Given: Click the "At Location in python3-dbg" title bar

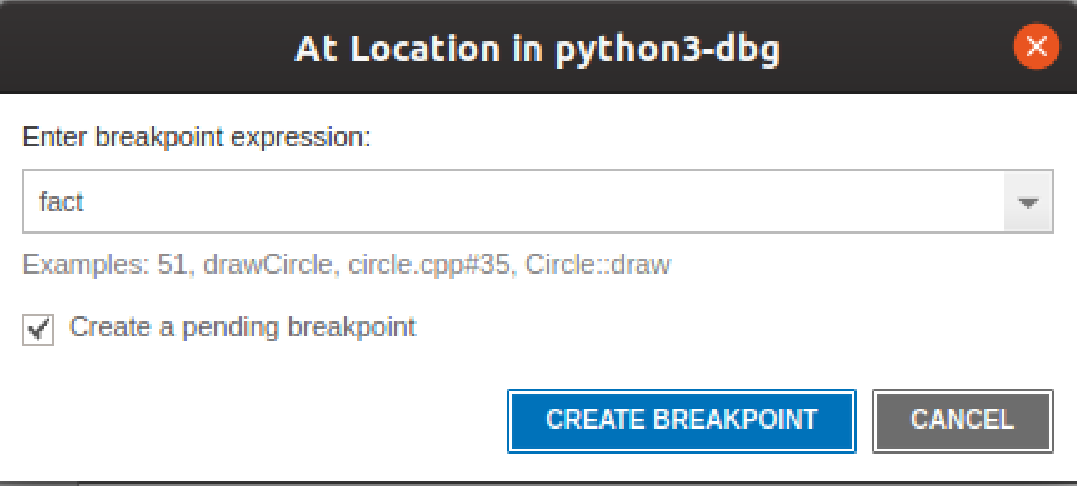Looking at the screenshot, I should 537,49.
